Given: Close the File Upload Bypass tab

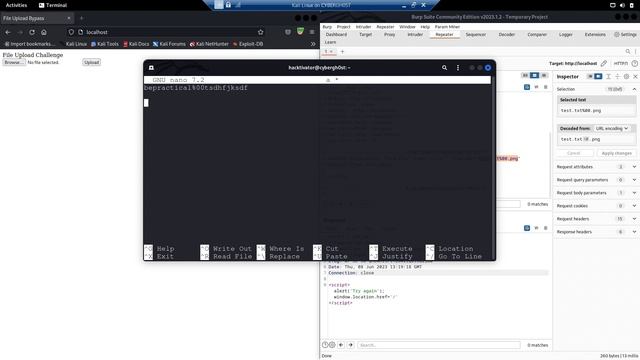Looking at the screenshot, I should (69, 18).
